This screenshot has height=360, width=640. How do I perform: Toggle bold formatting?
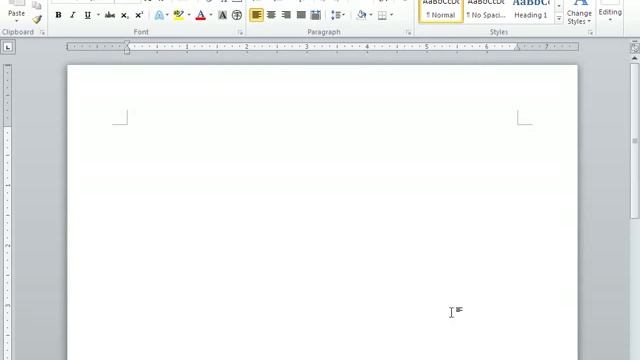(58, 15)
